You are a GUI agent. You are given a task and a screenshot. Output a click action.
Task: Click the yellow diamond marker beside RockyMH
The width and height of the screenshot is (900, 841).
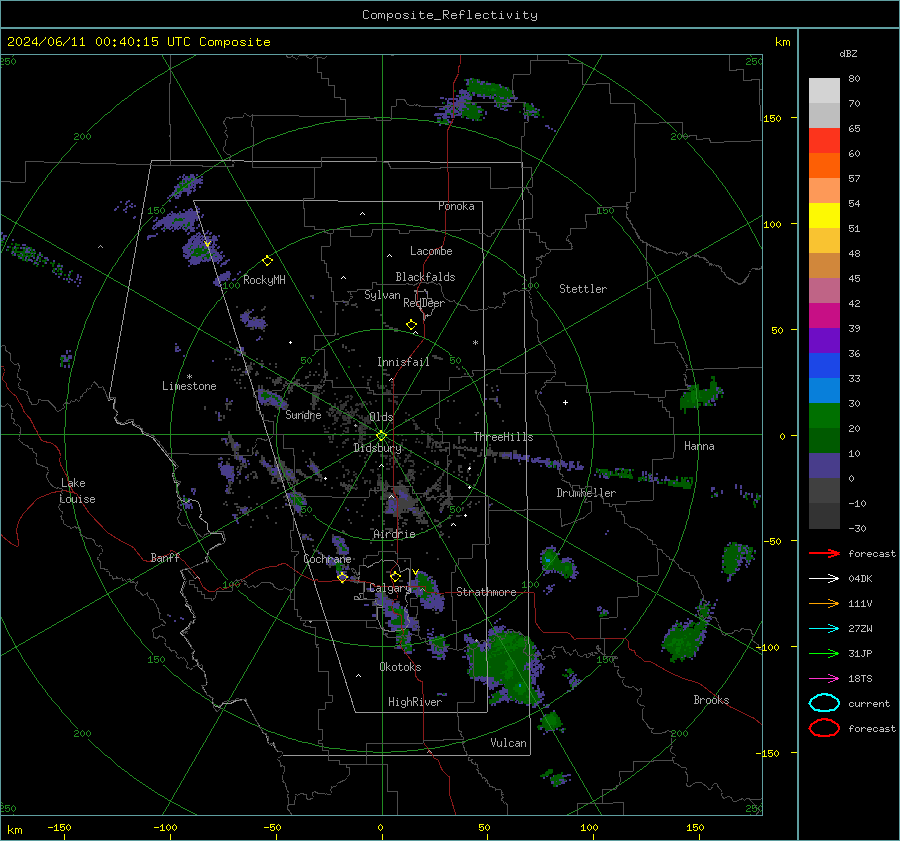click(x=267, y=261)
